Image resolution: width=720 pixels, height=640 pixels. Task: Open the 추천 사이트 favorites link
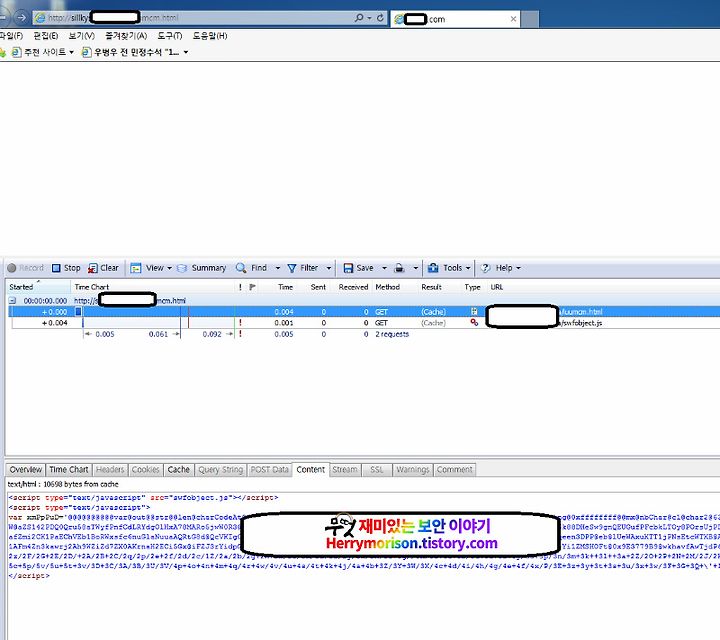click(x=39, y=52)
